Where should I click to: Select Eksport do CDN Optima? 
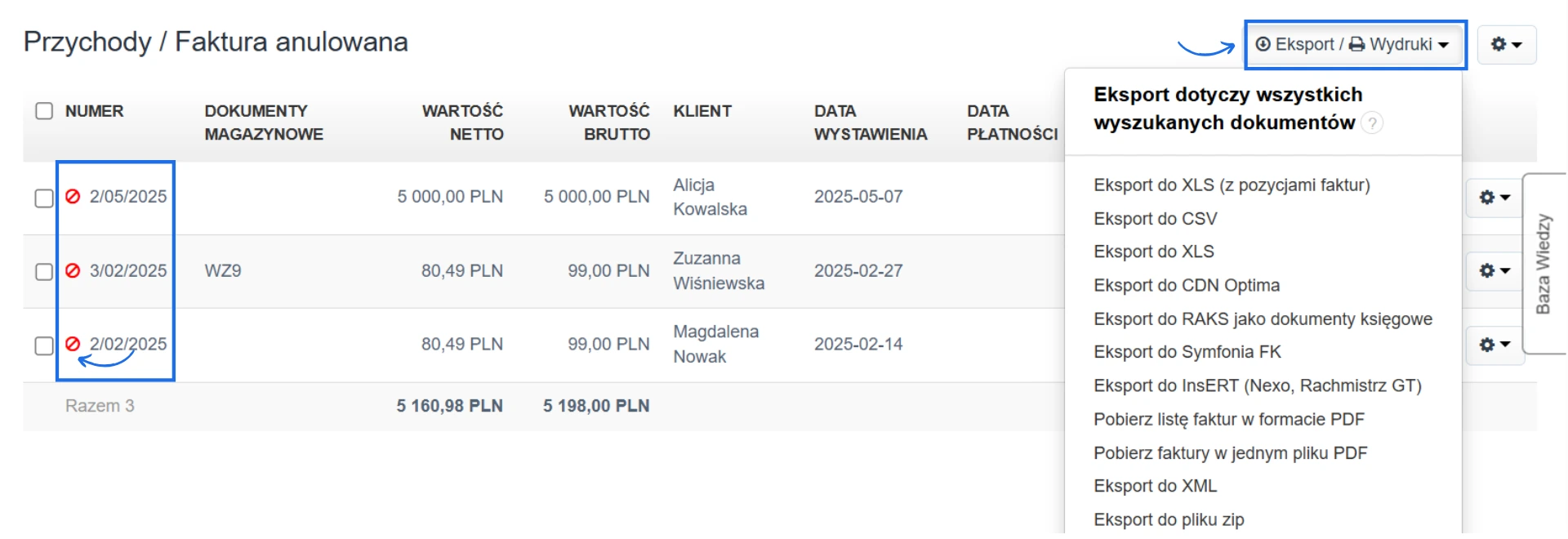pyautogui.click(x=1186, y=286)
